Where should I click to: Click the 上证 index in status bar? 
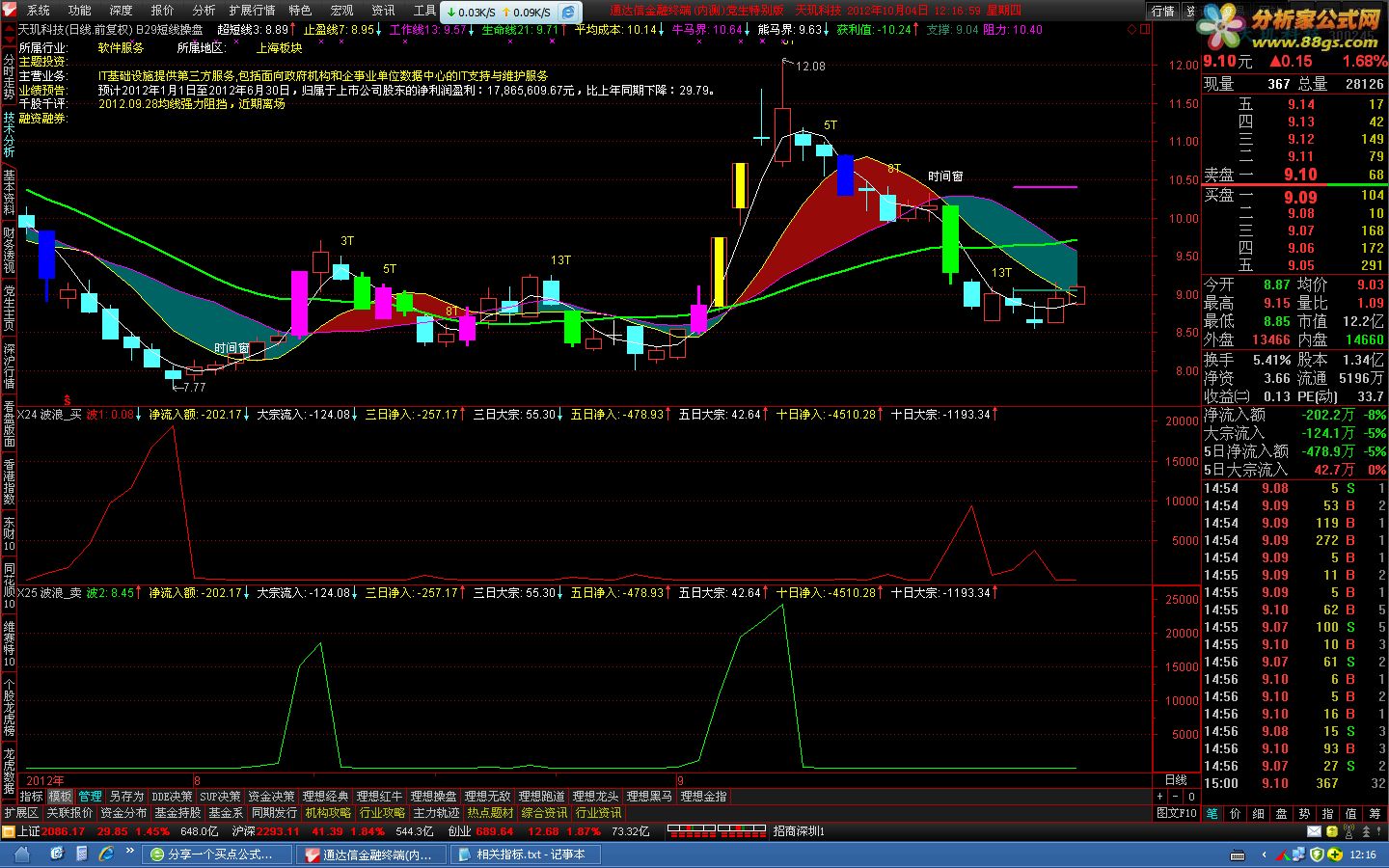coord(29,830)
